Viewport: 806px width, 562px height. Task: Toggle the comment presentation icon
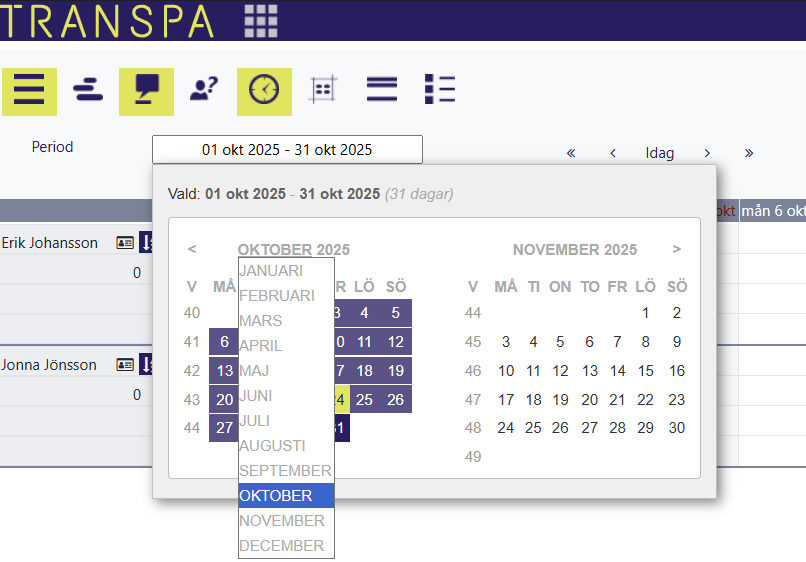(146, 92)
